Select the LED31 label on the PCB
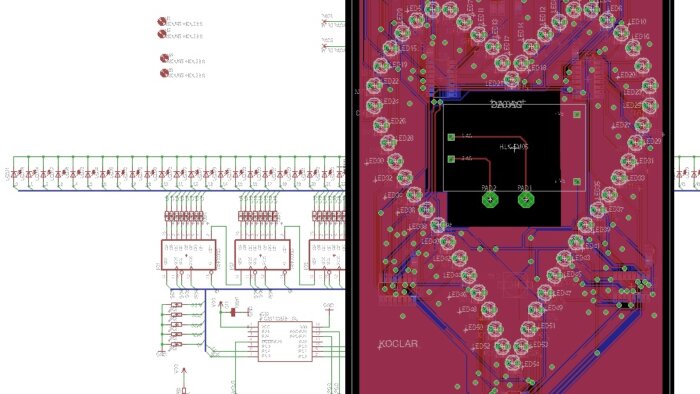Viewport: 700px width, 394px height. (645, 161)
